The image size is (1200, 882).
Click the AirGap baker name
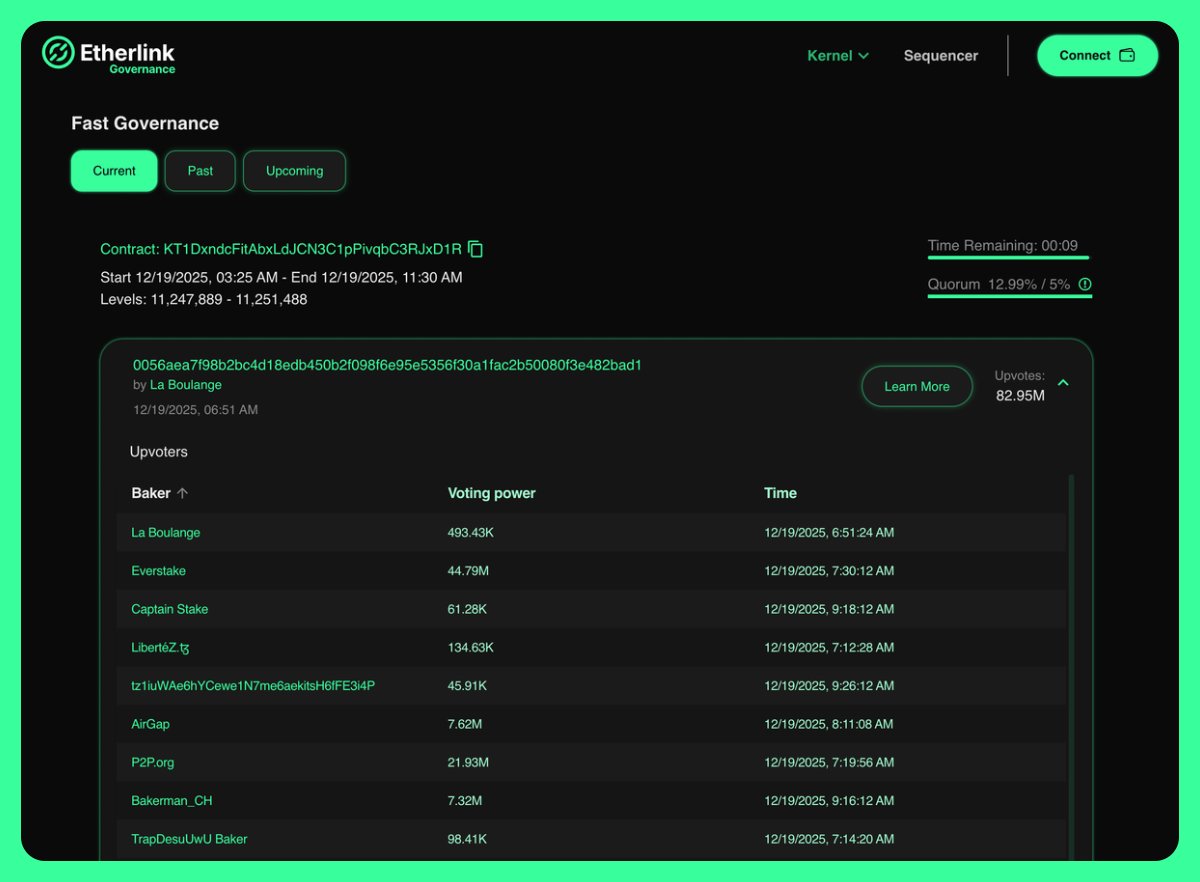click(x=150, y=724)
